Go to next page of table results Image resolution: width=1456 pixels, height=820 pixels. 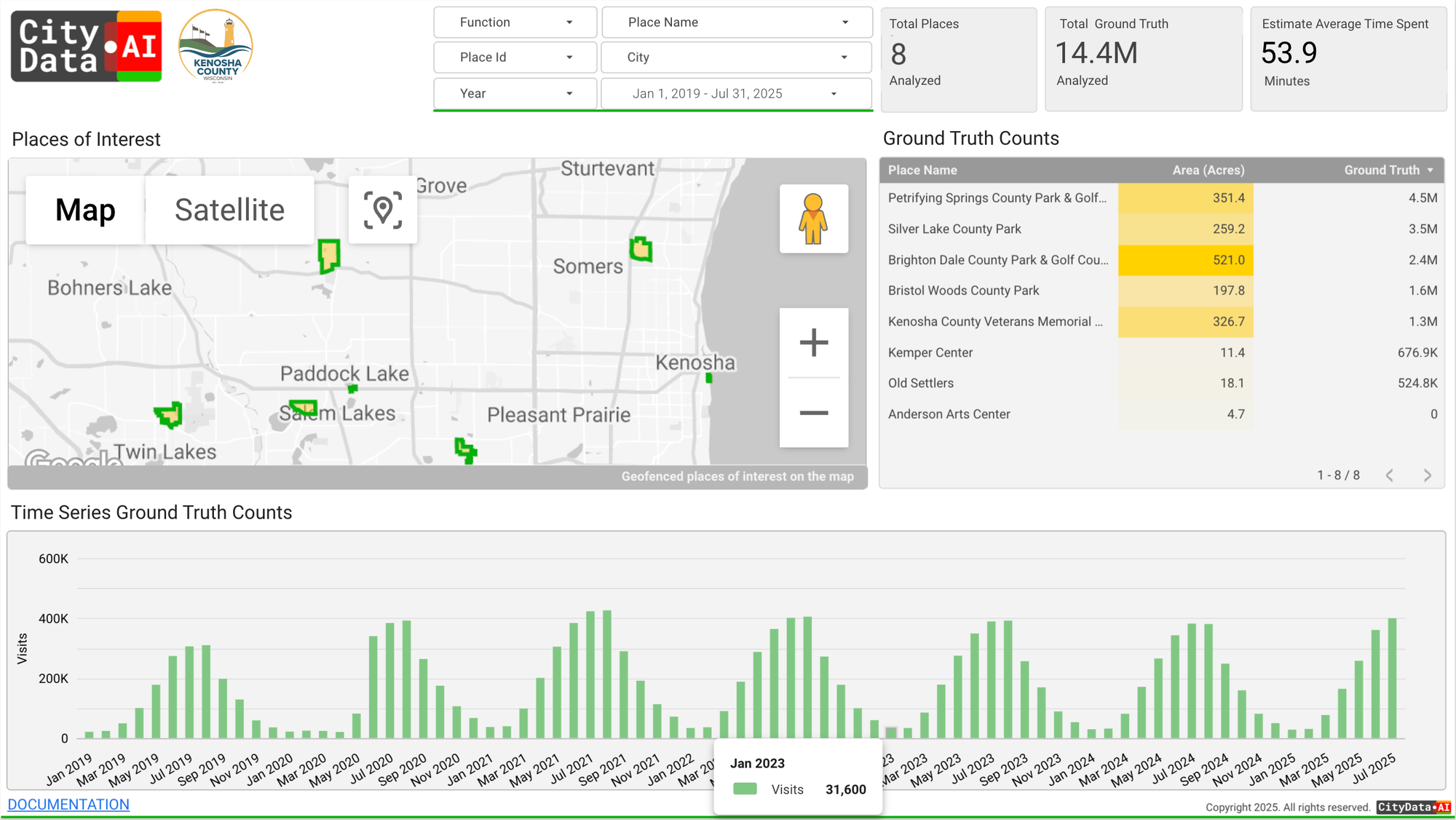point(1427,476)
